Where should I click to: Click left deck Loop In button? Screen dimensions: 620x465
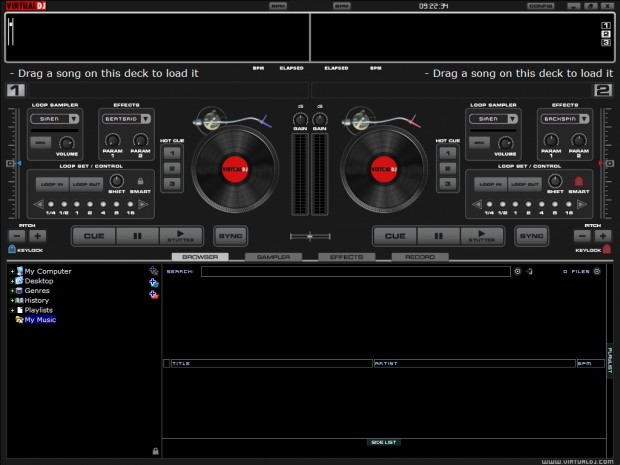tap(52, 184)
